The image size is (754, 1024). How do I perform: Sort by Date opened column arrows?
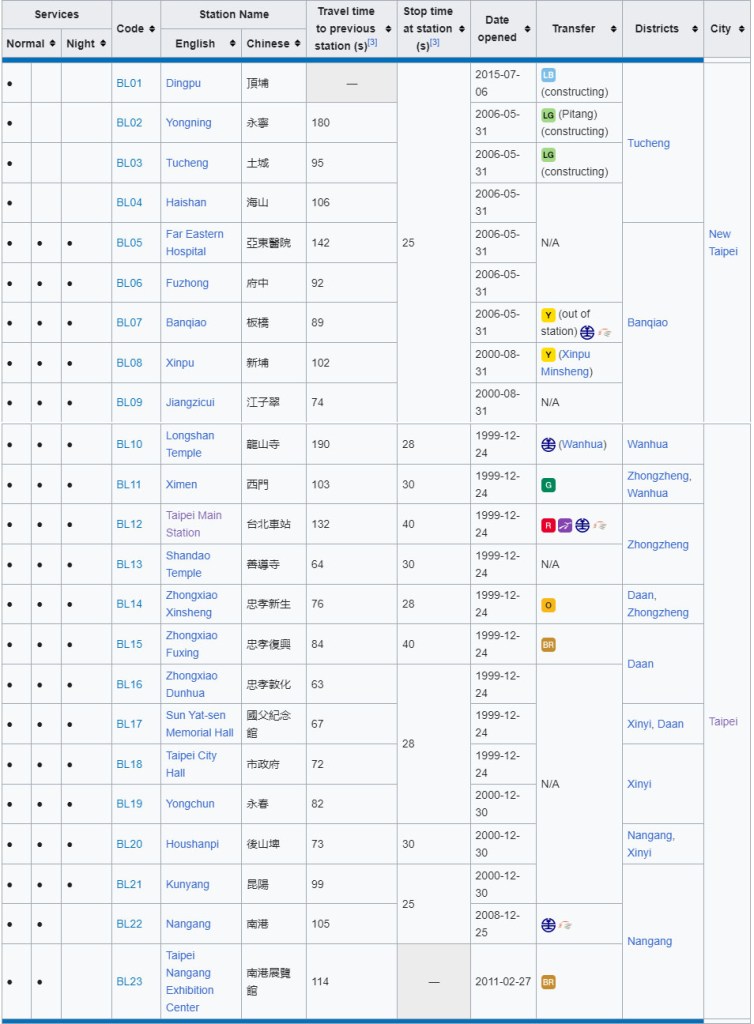(x=528, y=29)
